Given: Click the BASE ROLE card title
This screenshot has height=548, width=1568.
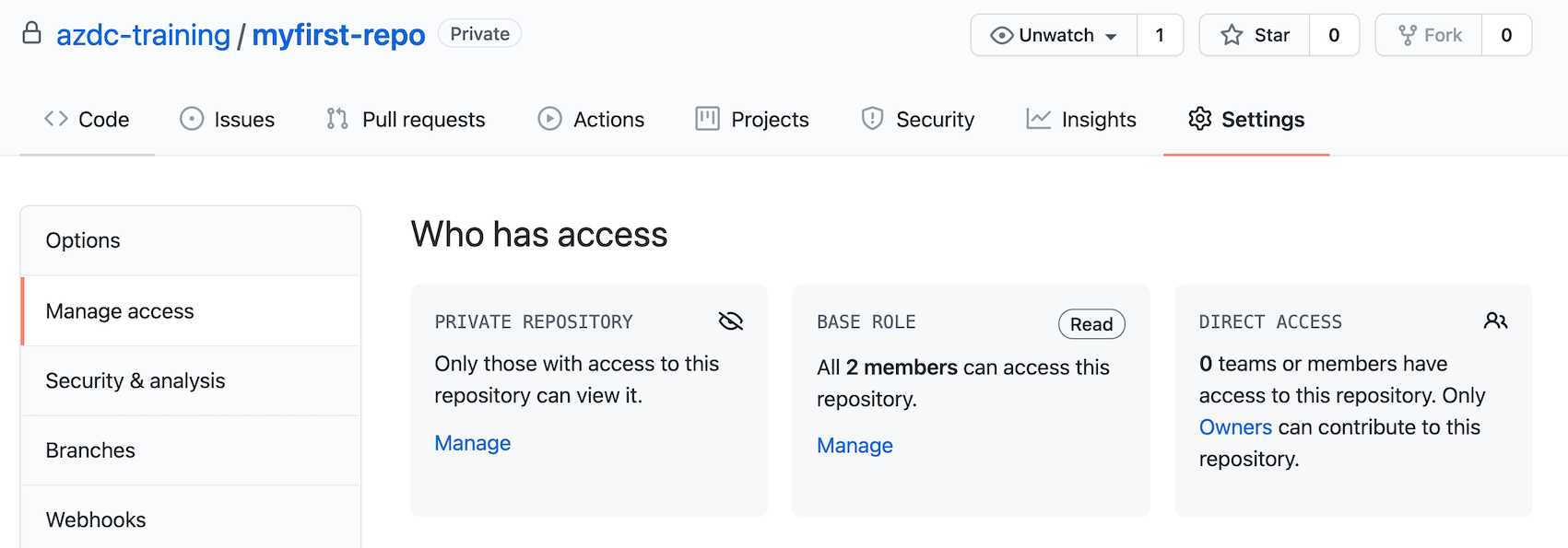Looking at the screenshot, I should [867, 322].
